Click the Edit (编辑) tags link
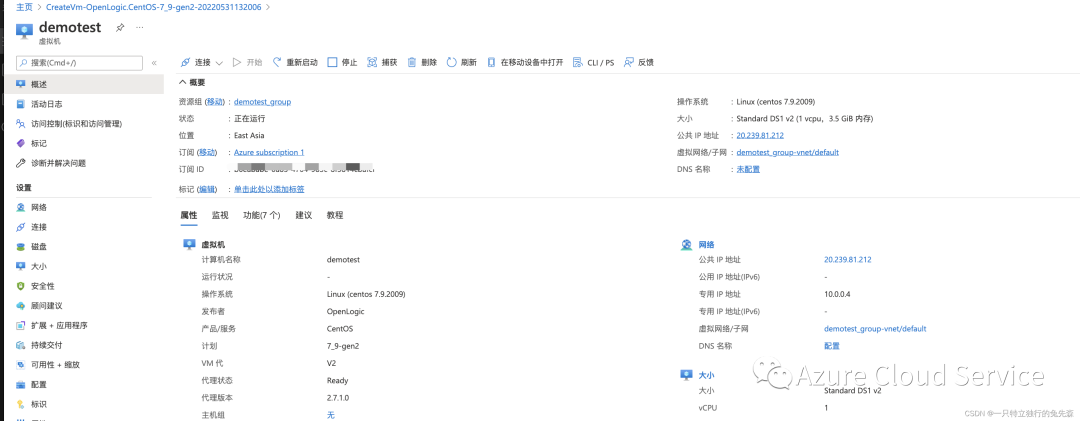 pos(207,189)
